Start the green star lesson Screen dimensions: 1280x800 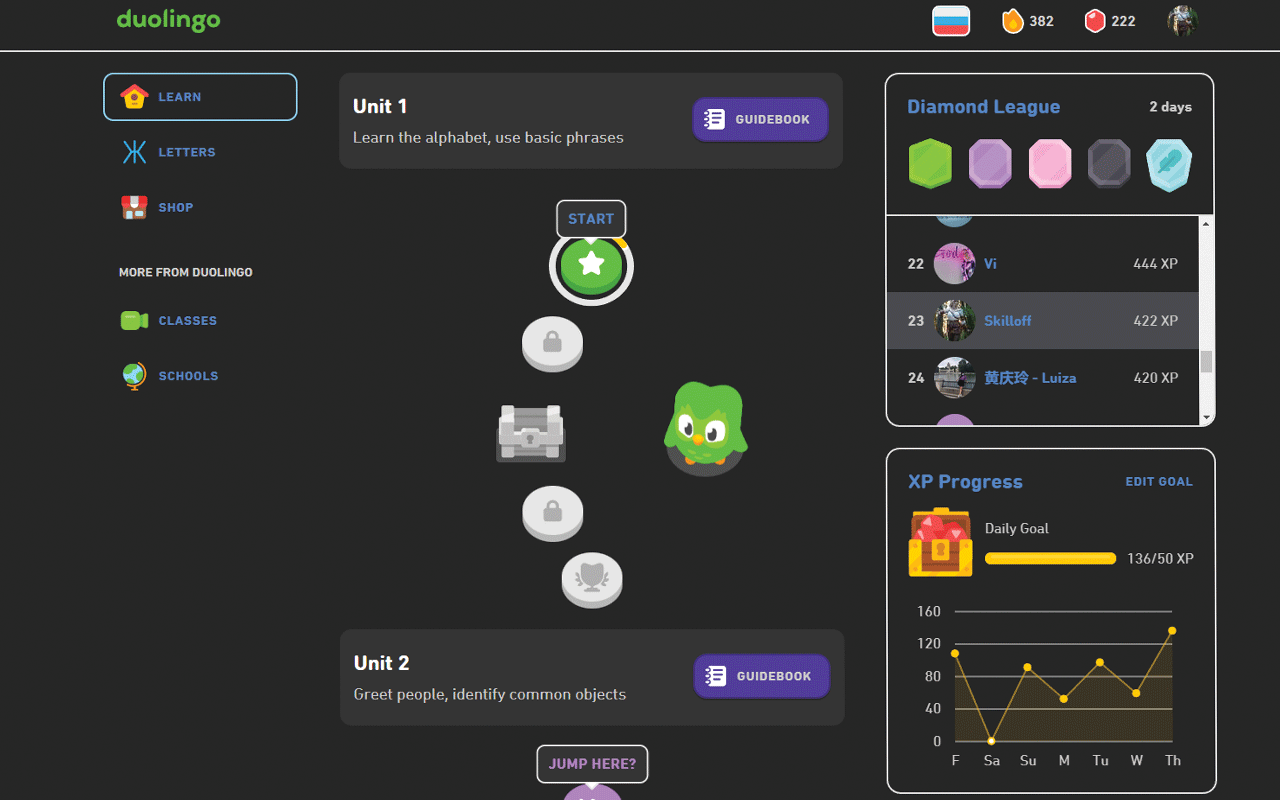tap(591, 265)
